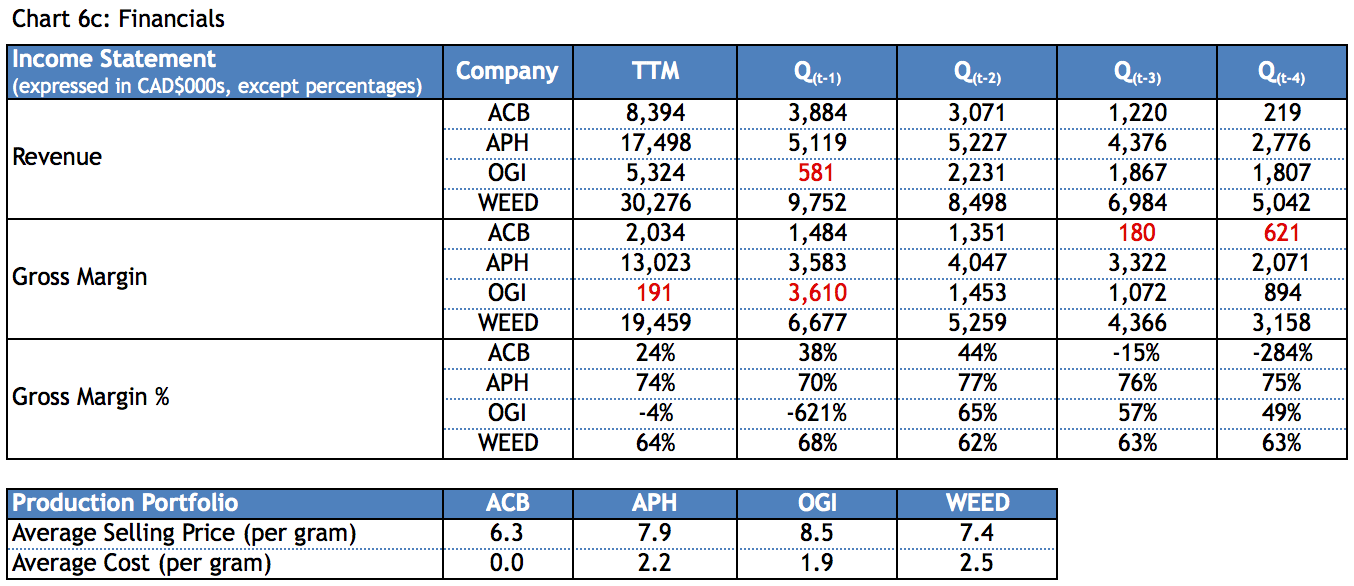
Task: Click the Chart 6c: Financials title
Action: pos(118,18)
